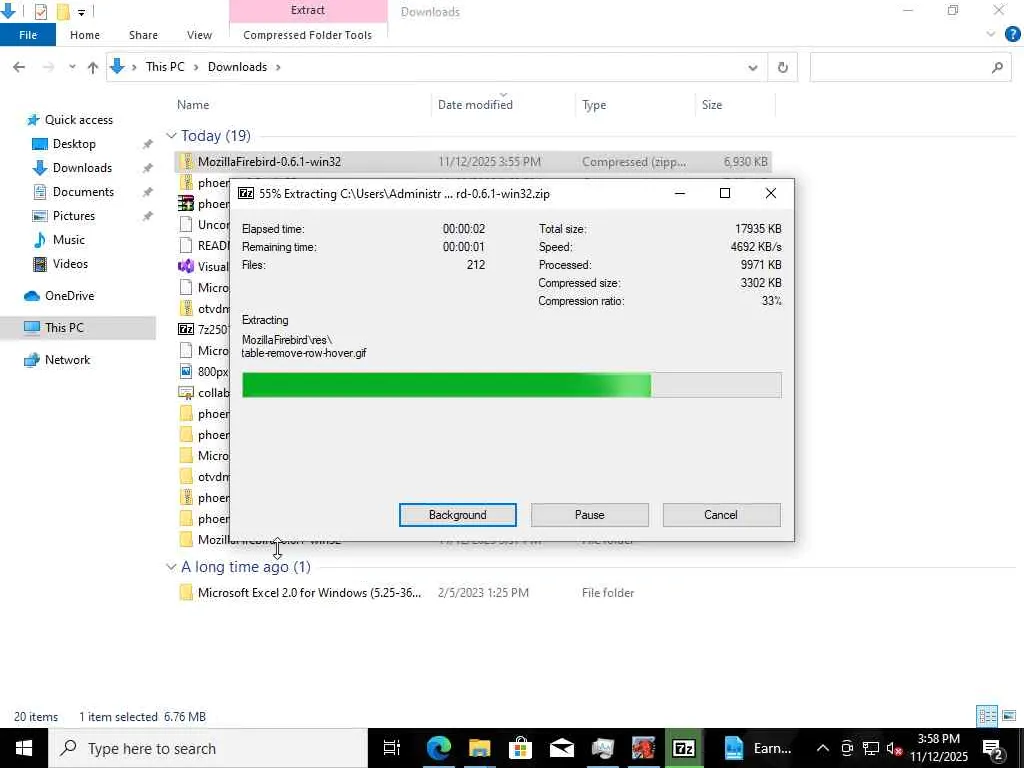Select OneDrive in the navigation pane
The height and width of the screenshot is (768, 1024).
click(69, 296)
